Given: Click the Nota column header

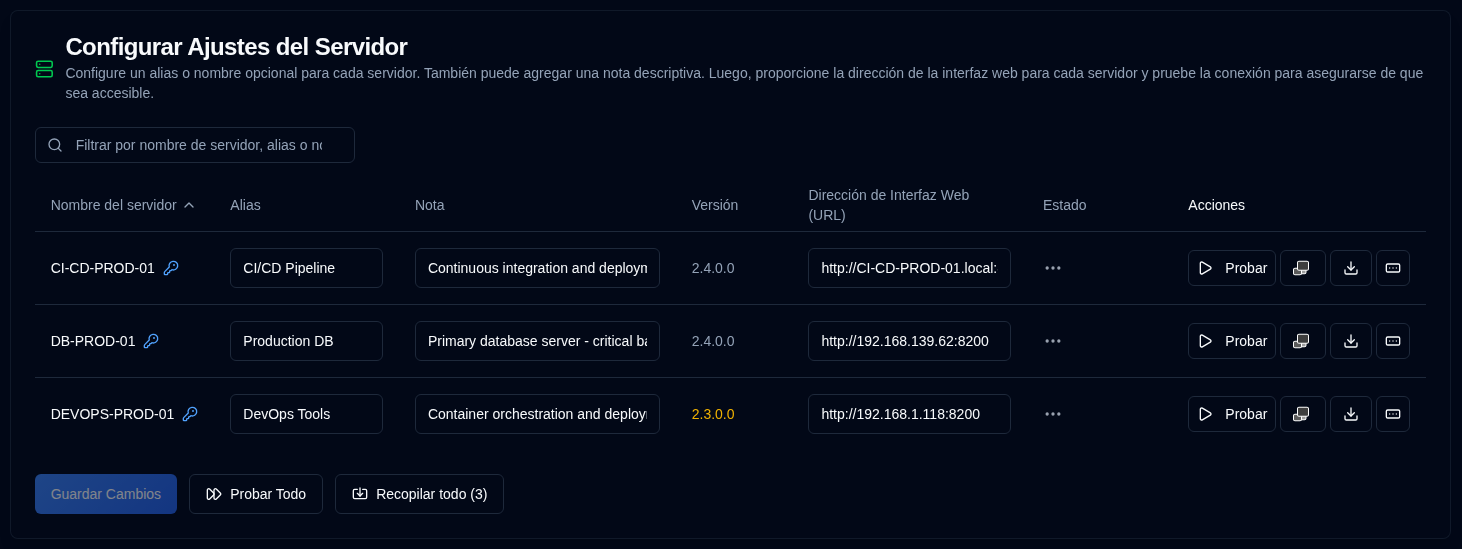Looking at the screenshot, I should tap(430, 205).
